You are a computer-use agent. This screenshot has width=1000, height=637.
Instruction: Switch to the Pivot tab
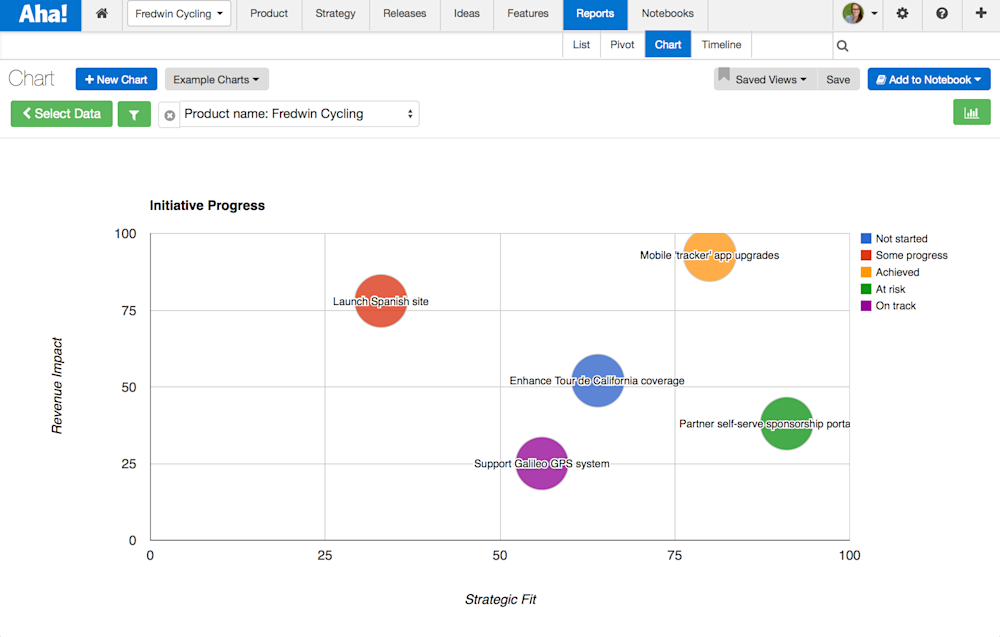(x=621, y=45)
